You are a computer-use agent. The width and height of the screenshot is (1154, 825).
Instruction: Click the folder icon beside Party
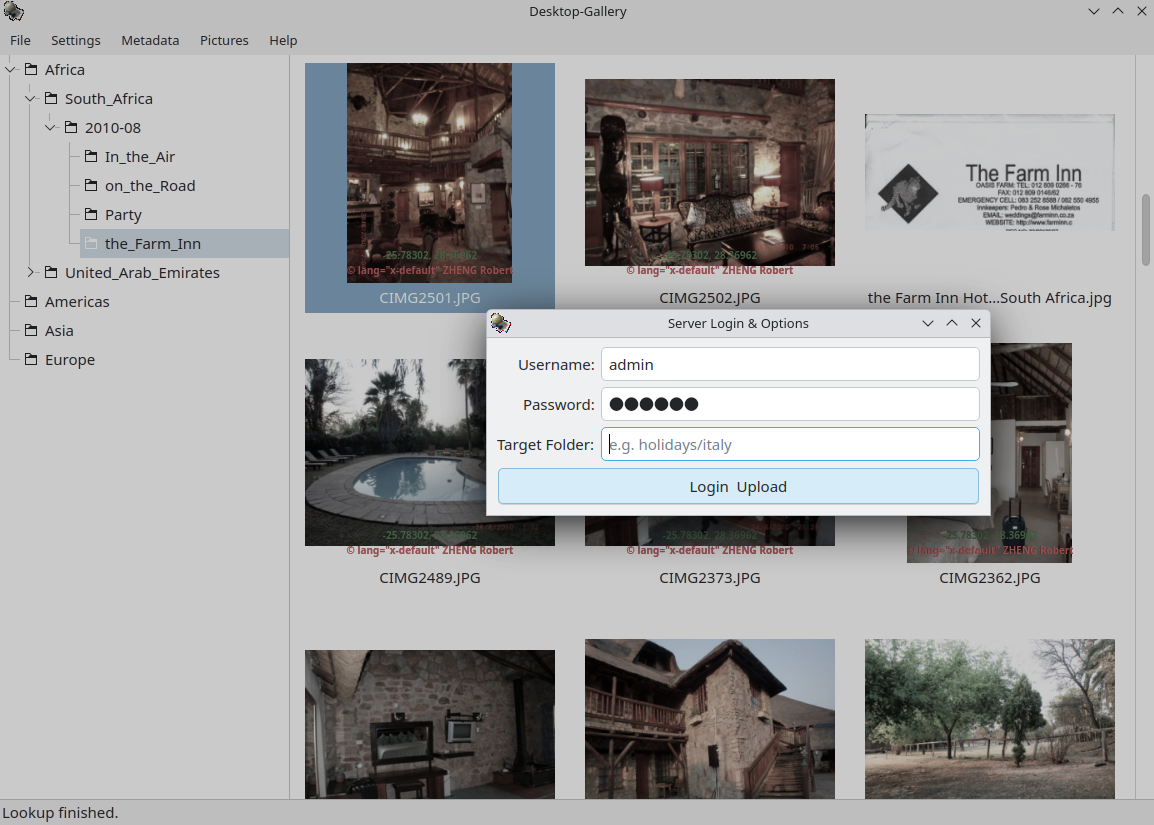(x=91, y=215)
